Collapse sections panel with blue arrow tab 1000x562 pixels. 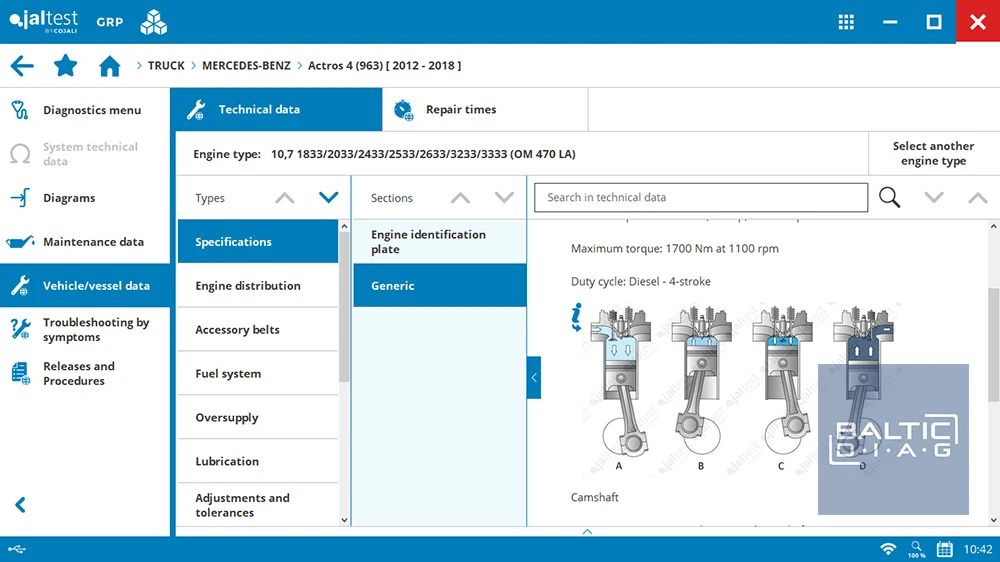534,378
